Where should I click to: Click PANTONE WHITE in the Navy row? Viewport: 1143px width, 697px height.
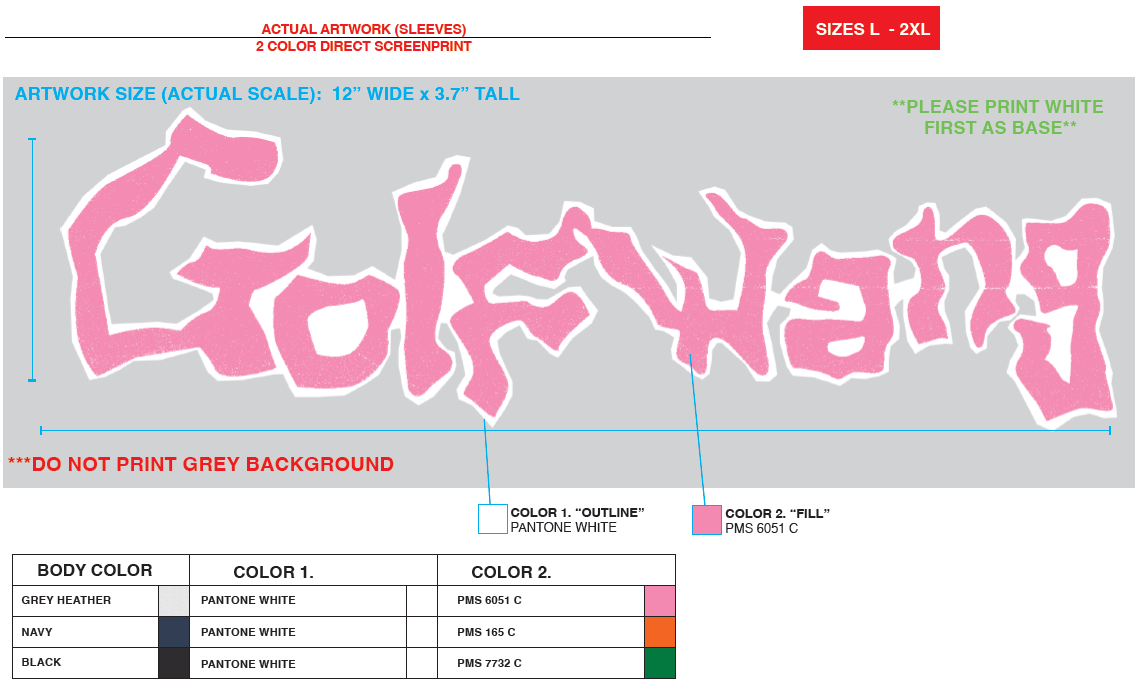point(248,632)
